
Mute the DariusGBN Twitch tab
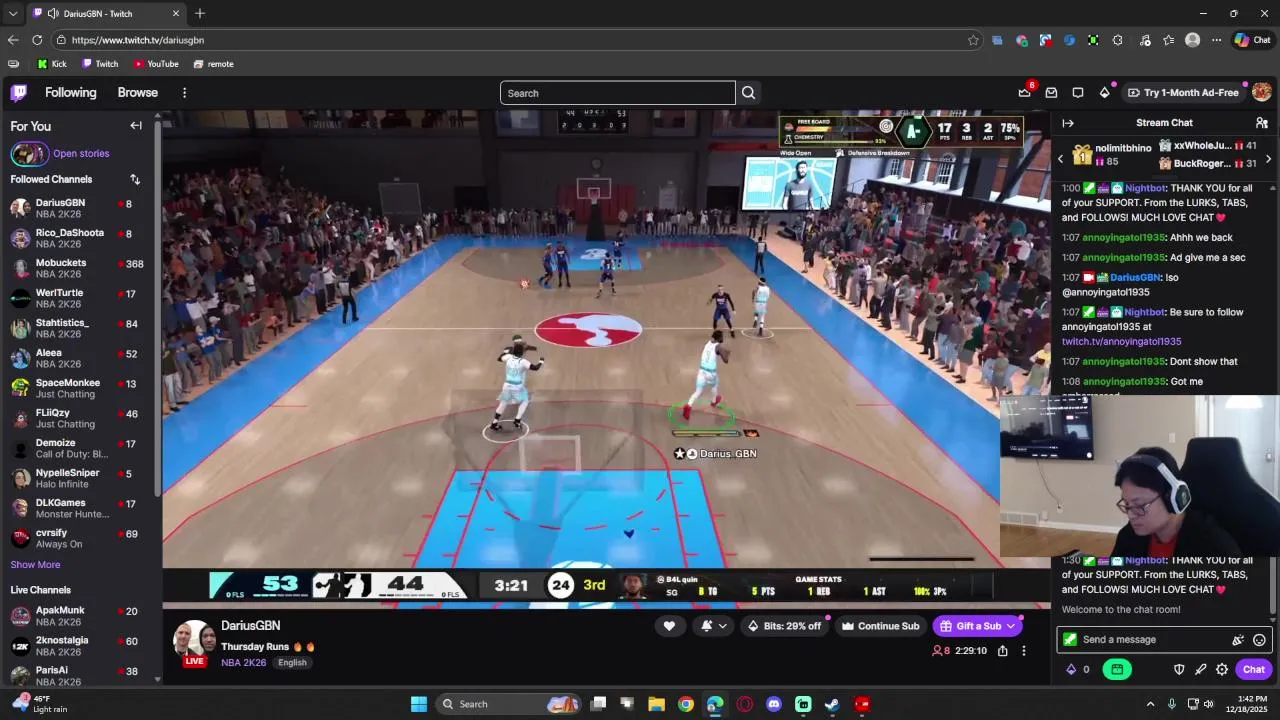[52, 13]
